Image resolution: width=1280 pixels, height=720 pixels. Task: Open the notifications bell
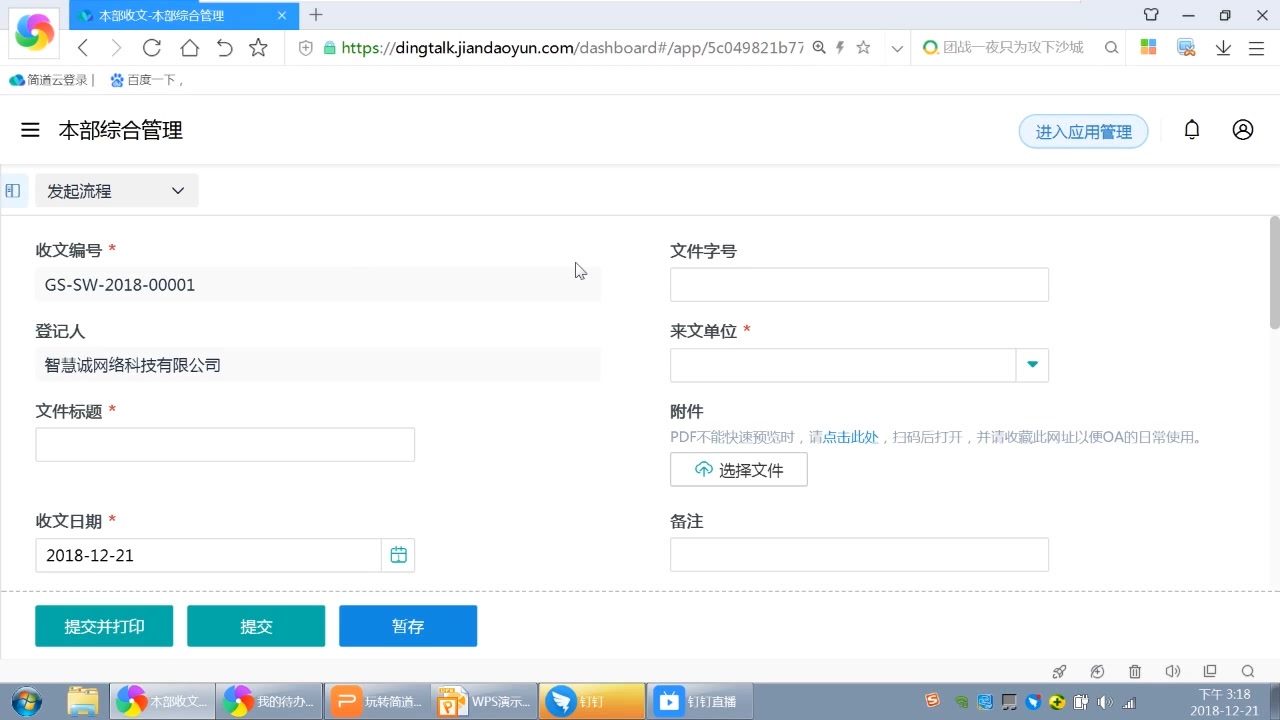[x=1192, y=130]
